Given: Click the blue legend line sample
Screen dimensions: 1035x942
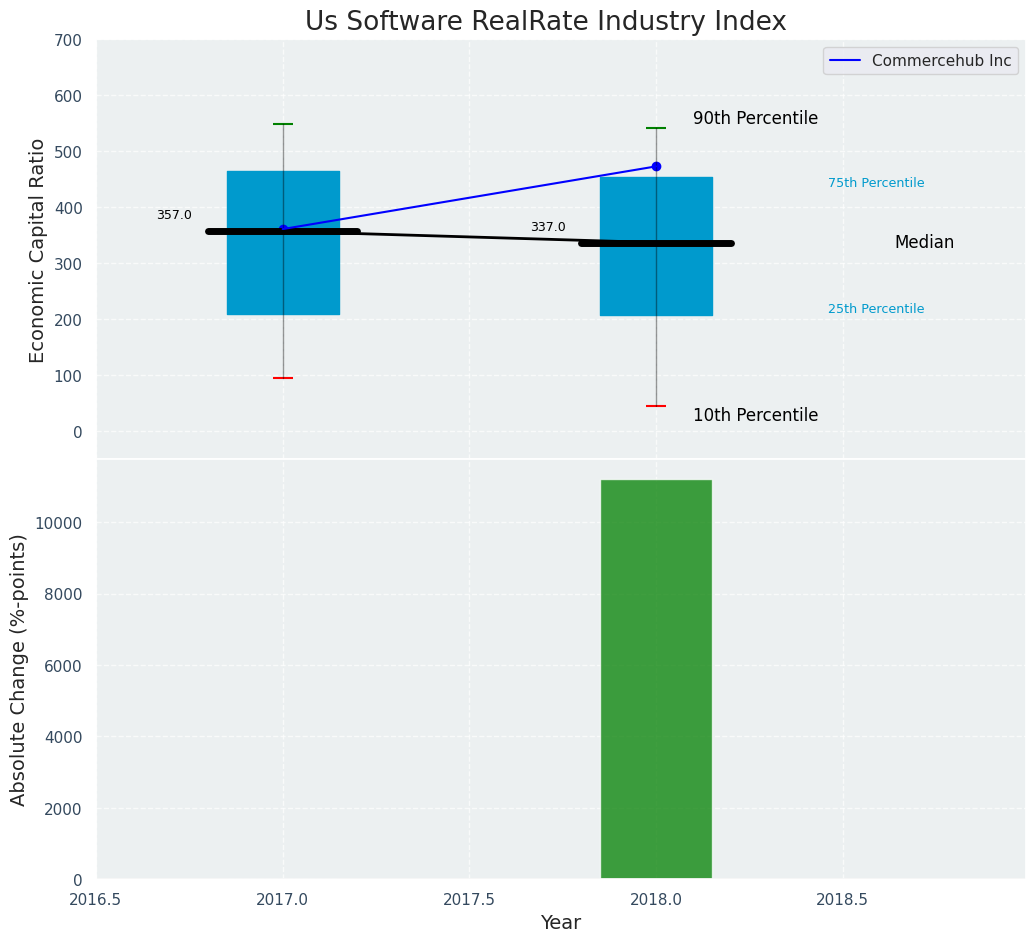Looking at the screenshot, I should click(x=846, y=61).
